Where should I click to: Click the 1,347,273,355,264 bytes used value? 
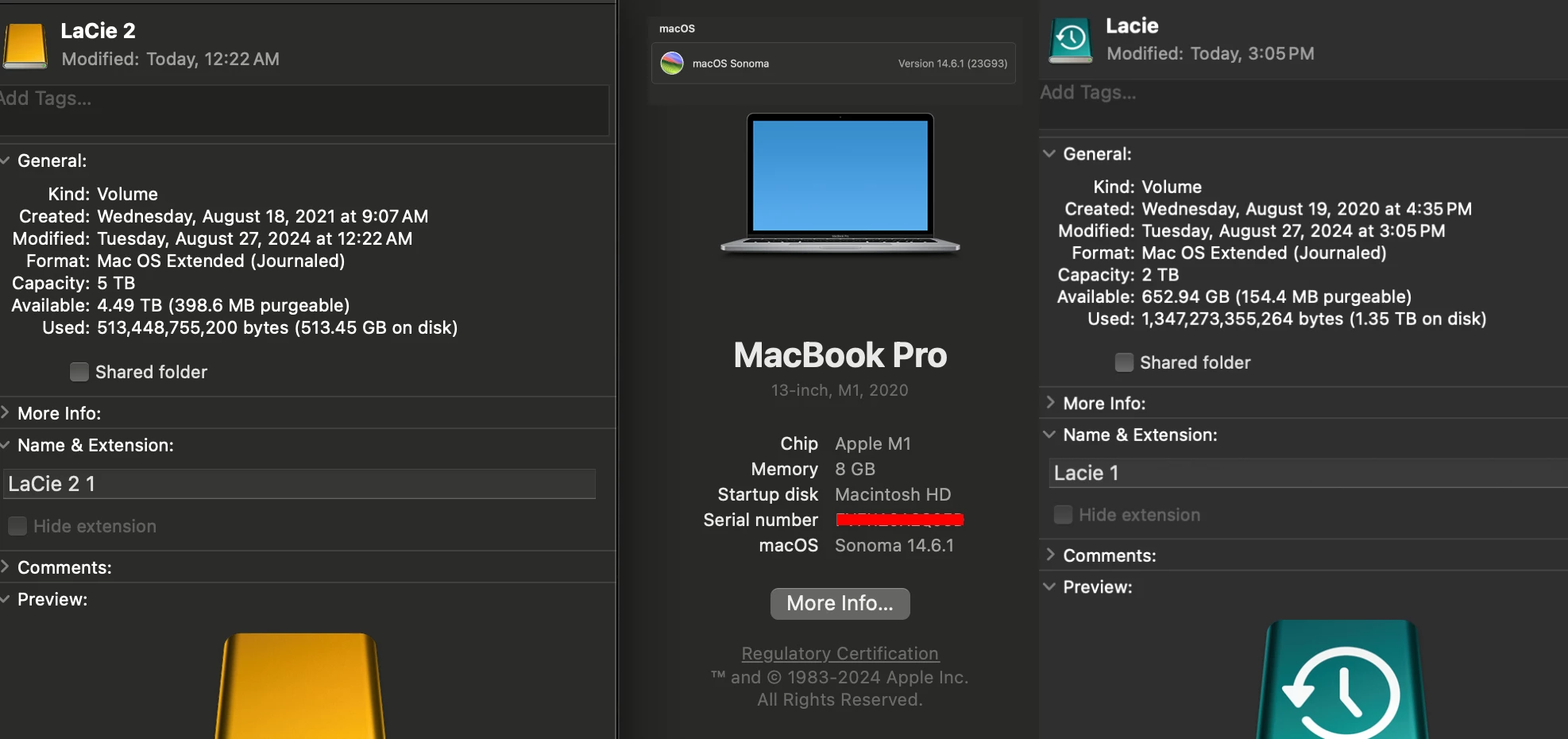tap(1314, 319)
